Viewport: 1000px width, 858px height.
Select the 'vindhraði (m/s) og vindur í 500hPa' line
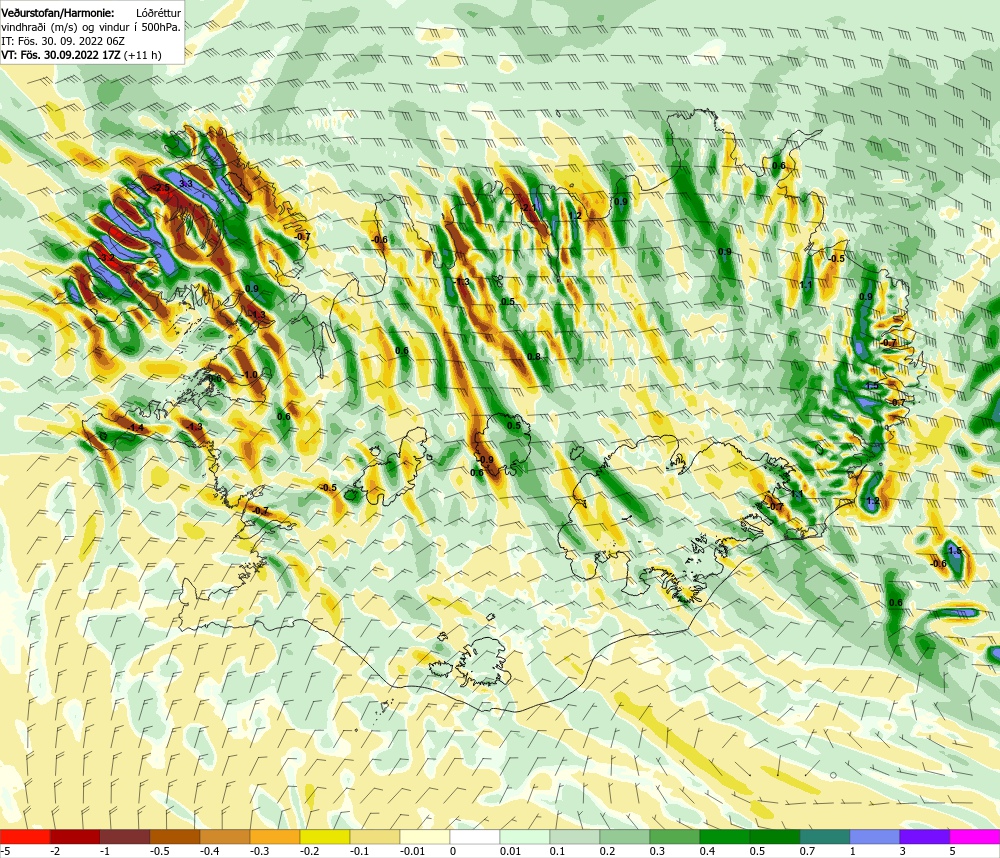pos(91,27)
